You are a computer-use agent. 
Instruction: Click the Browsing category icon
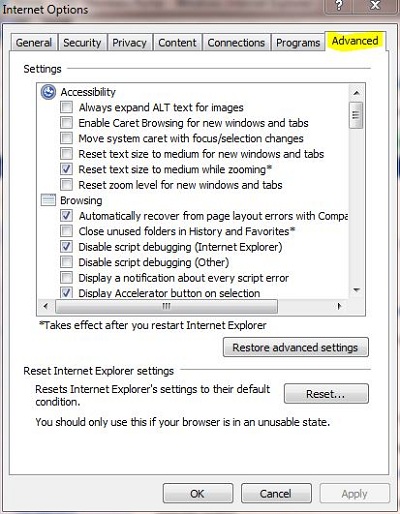[x=48, y=200]
